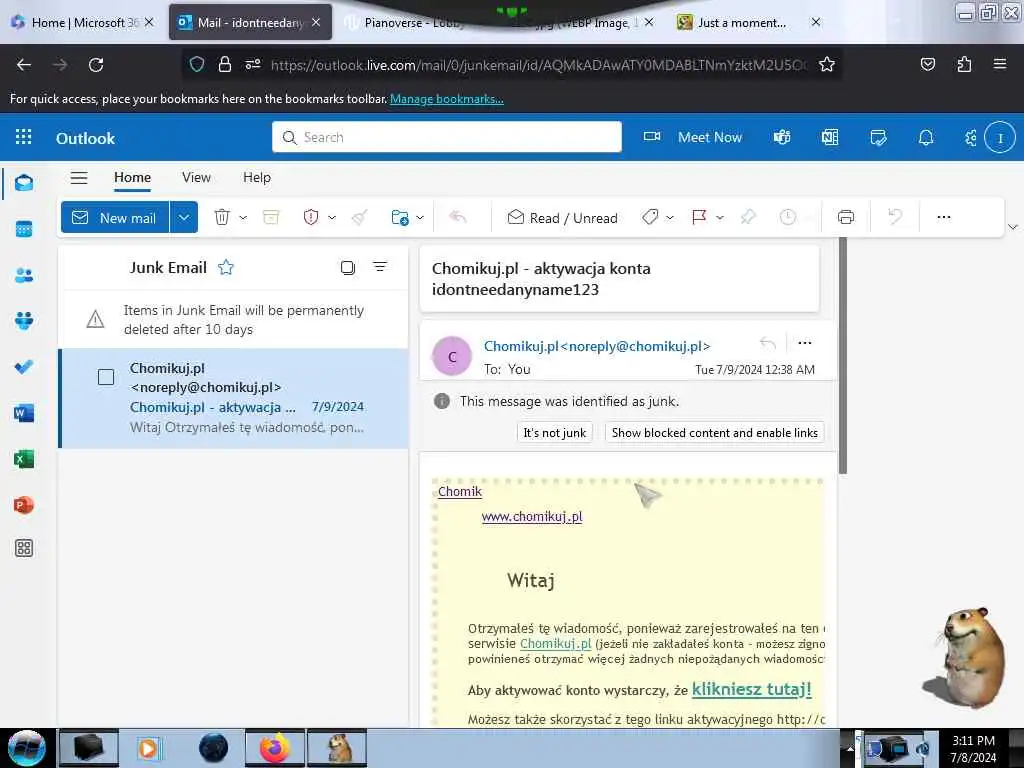Expand the Flag dropdown arrow

coord(720,217)
